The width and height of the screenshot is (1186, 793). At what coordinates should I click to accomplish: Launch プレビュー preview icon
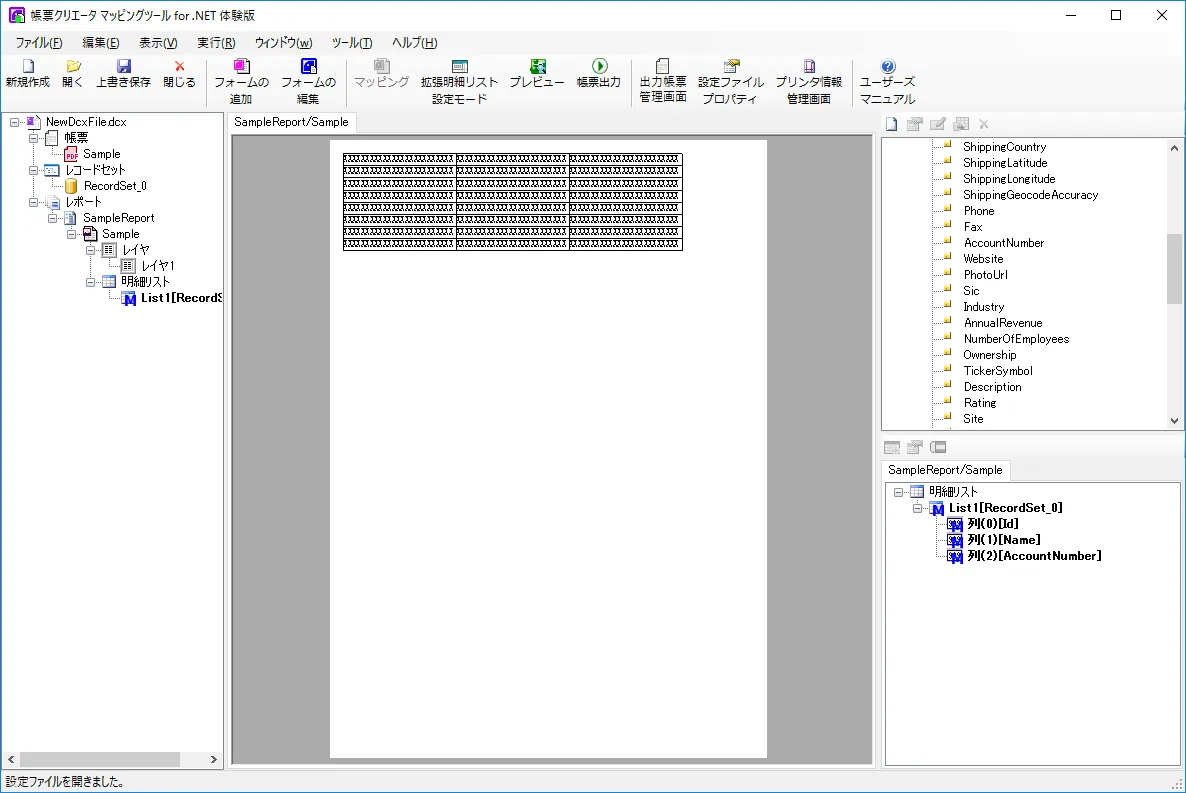(x=537, y=66)
